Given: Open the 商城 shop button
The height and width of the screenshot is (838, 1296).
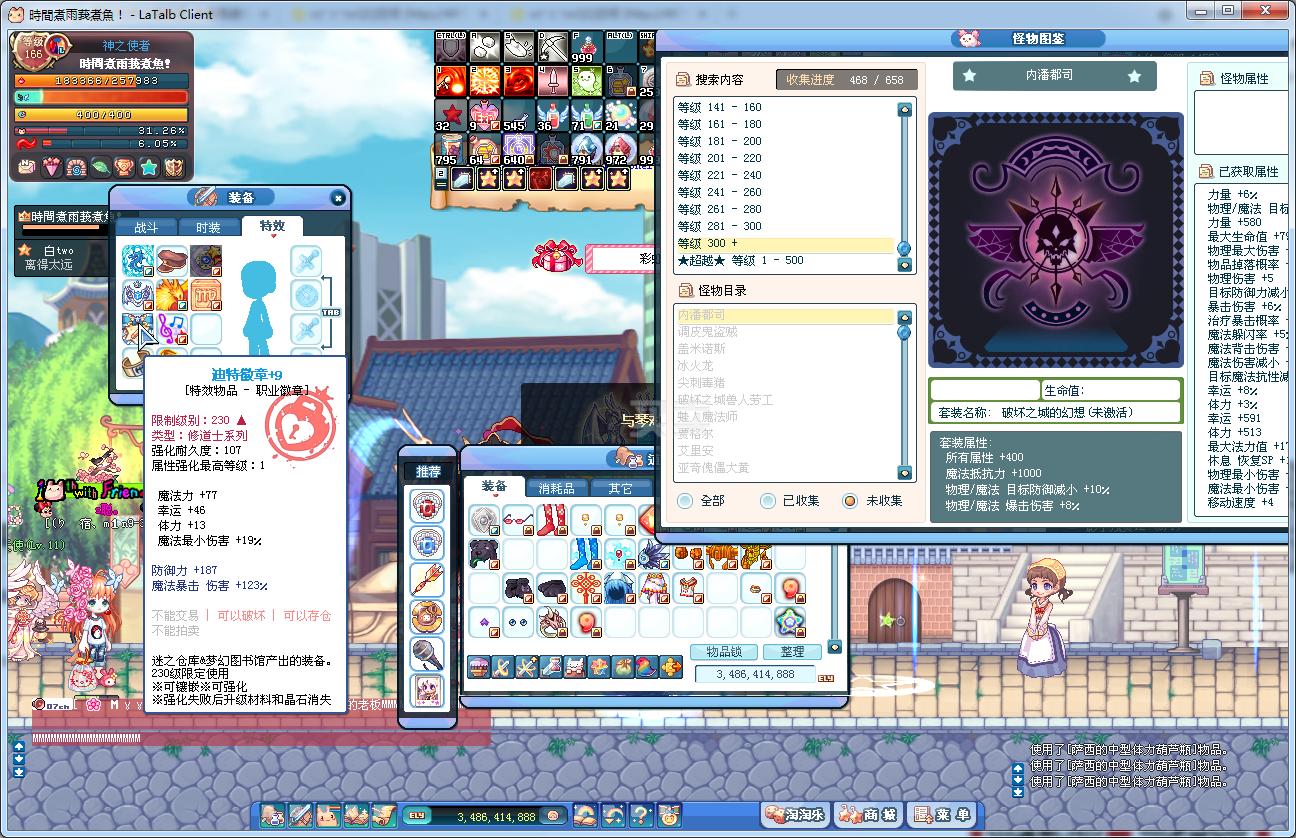Looking at the screenshot, I should 868,814.
